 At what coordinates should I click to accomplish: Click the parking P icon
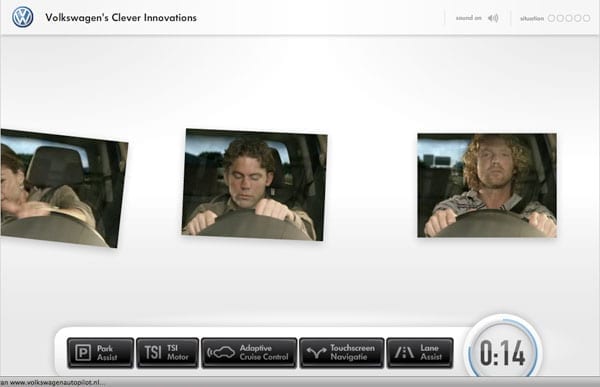coord(83,353)
